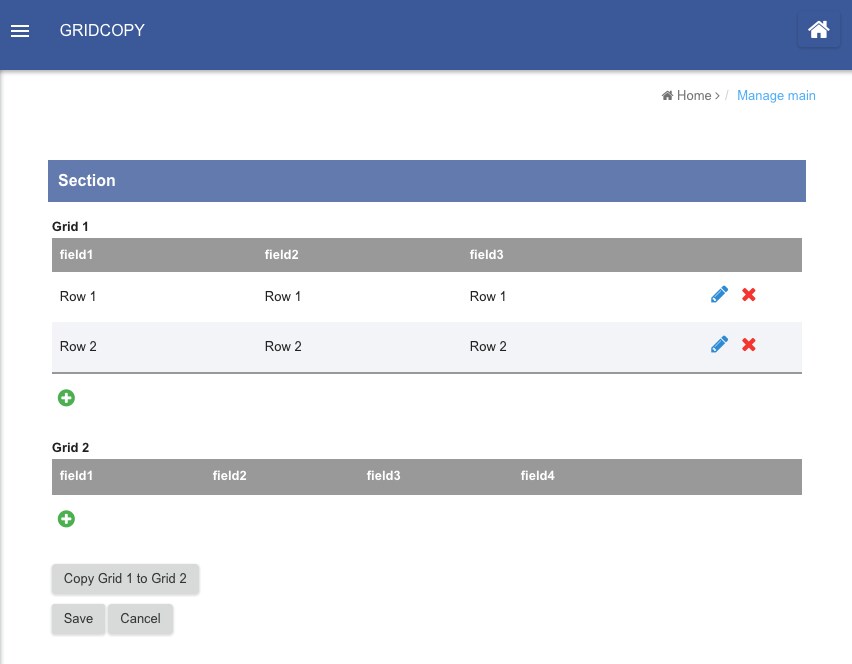Click the Cancel button

(x=140, y=619)
